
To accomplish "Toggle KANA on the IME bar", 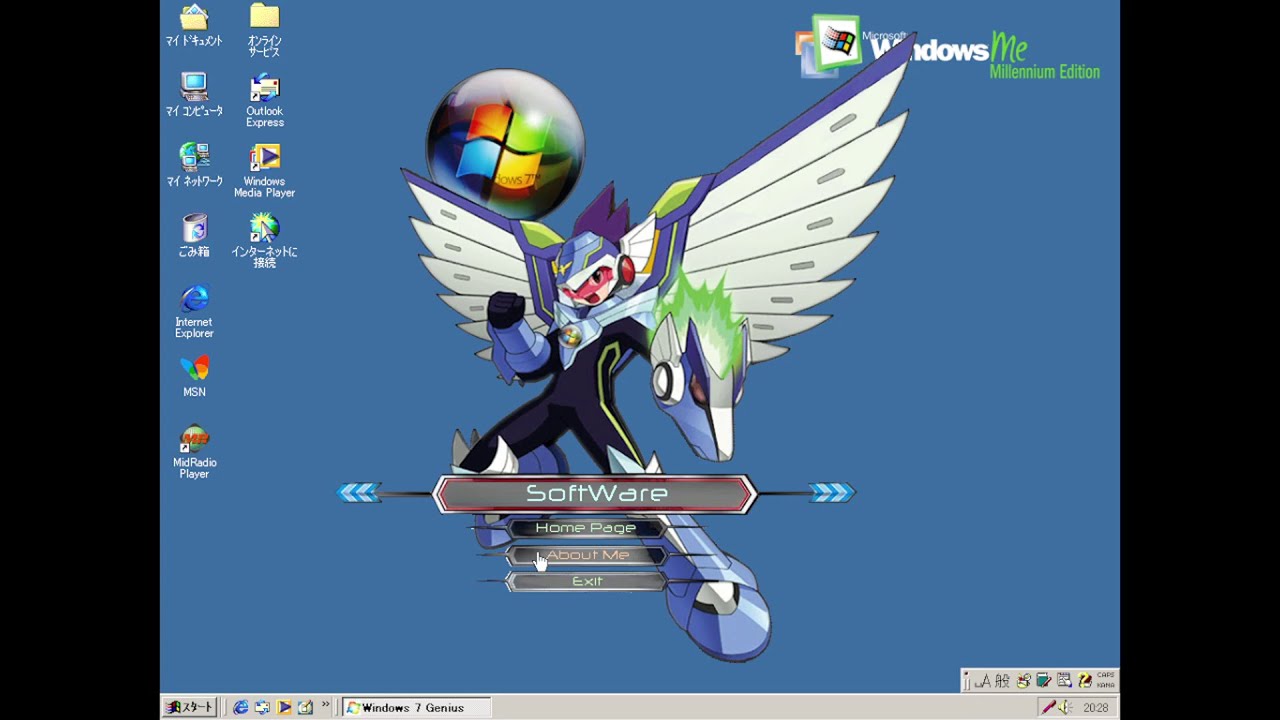I will click(x=1105, y=685).
